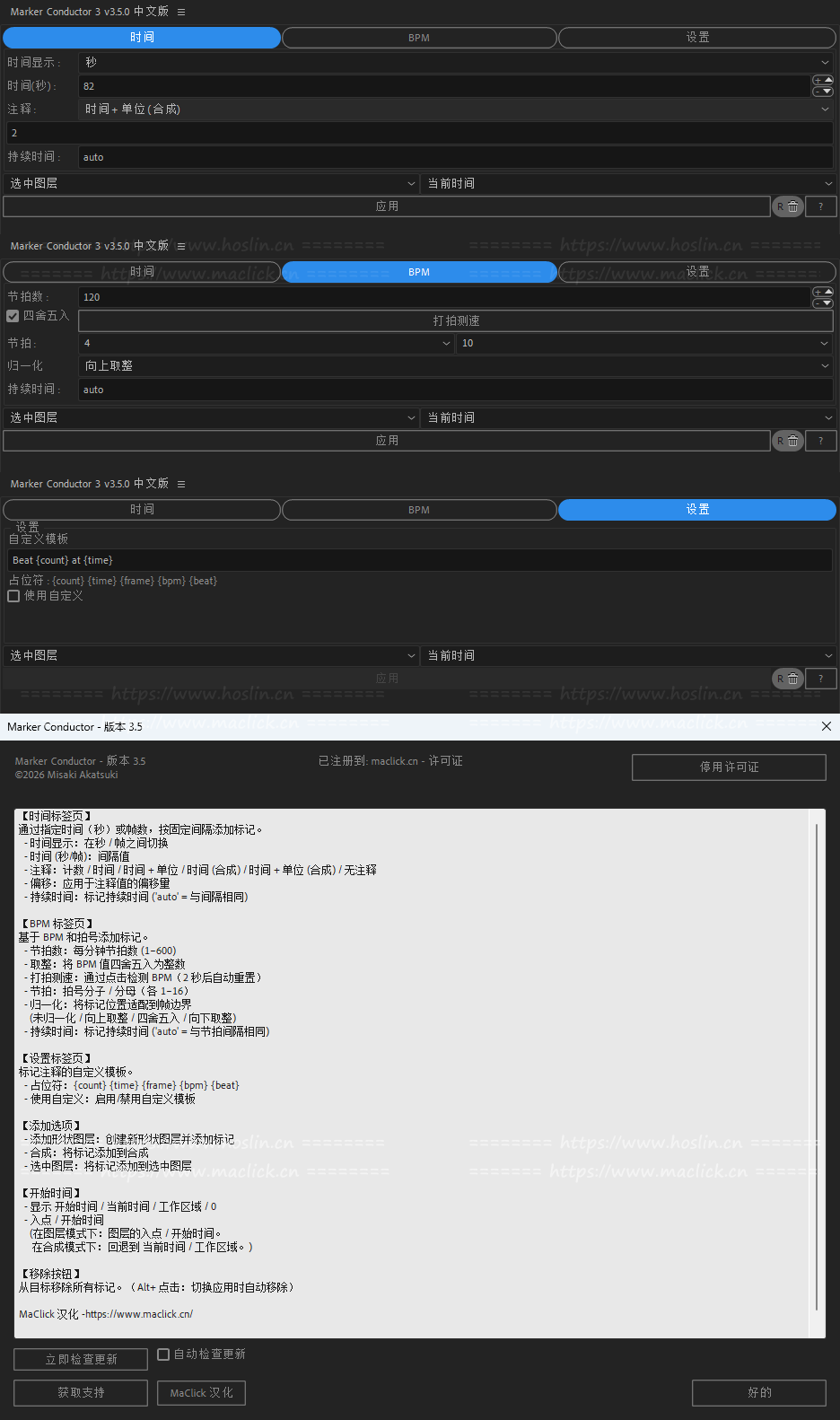The width and height of the screenshot is (840, 1420).
Task: Increase 时间(秒) value with the plus arrow
Action: point(822,81)
